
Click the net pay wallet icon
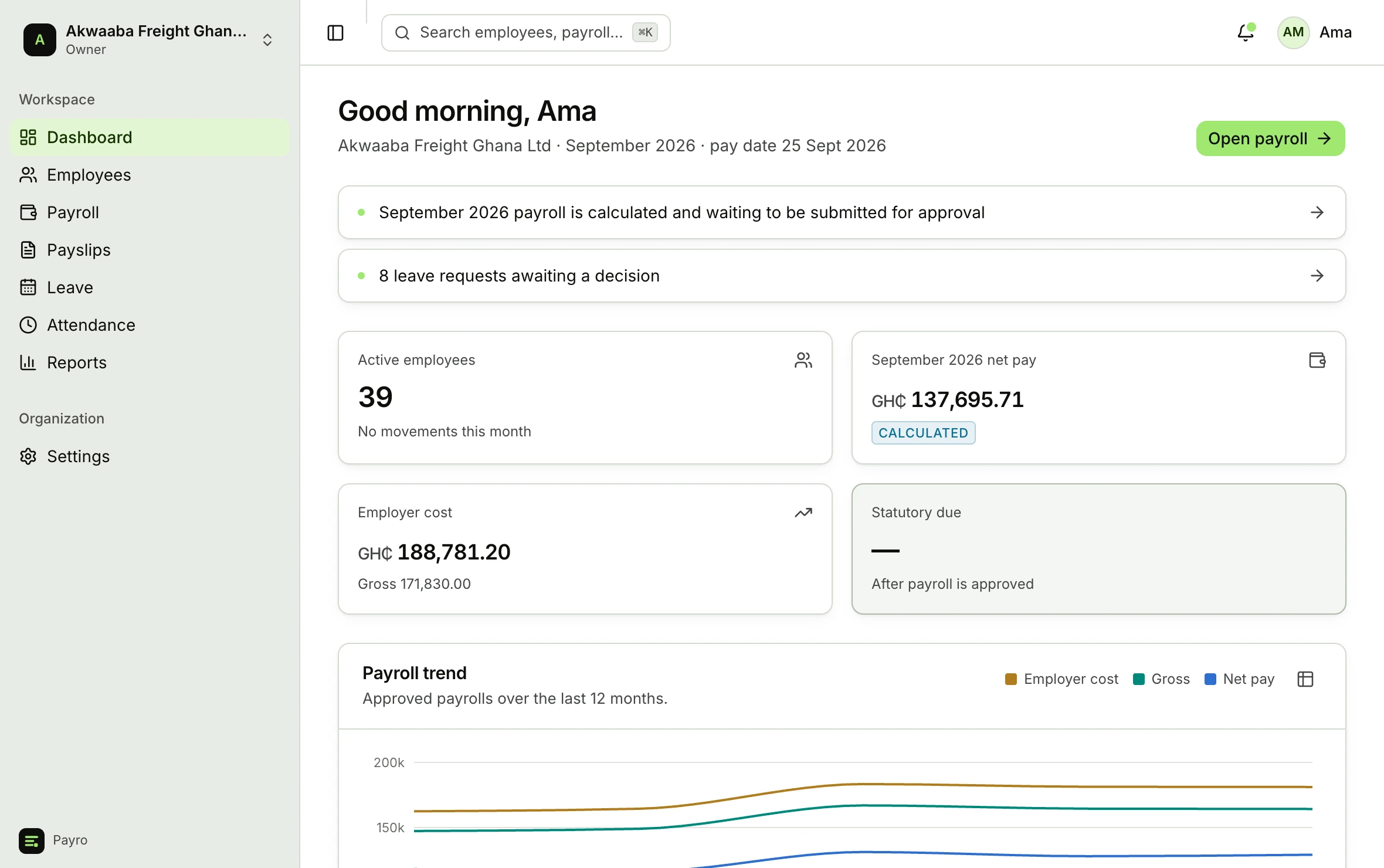point(1317,360)
